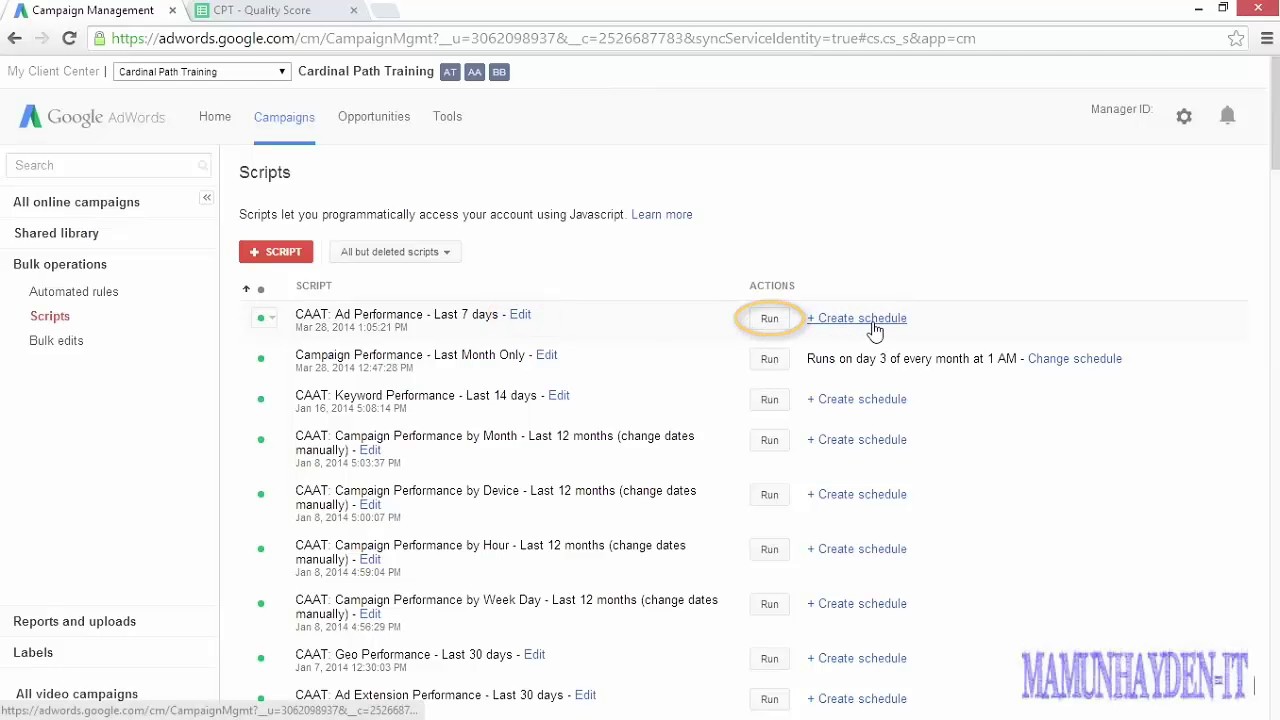Open the Campaigns navigation tab
Viewport: 1280px width, 720px height.
[284, 117]
